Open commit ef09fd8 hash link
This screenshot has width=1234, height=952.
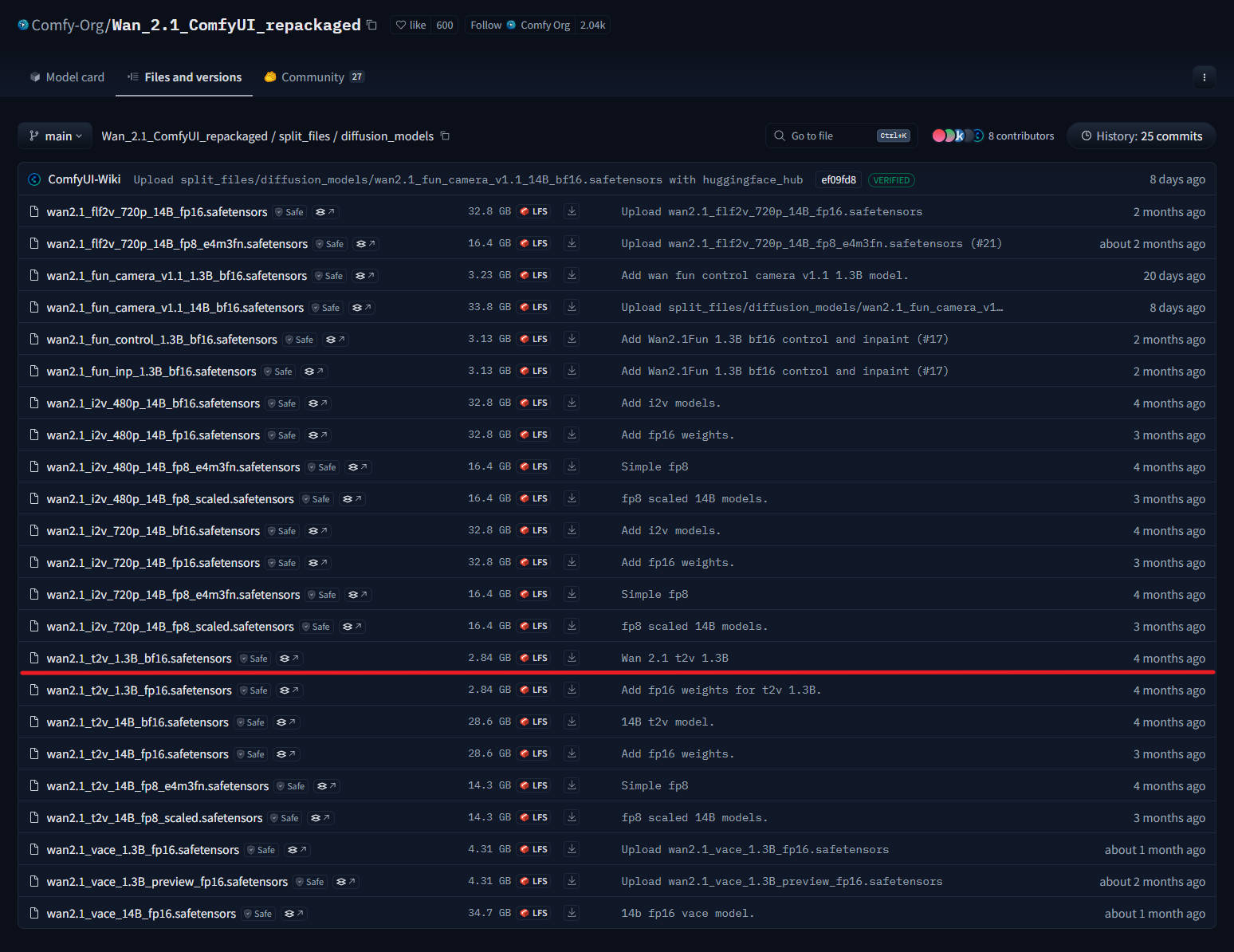click(839, 180)
